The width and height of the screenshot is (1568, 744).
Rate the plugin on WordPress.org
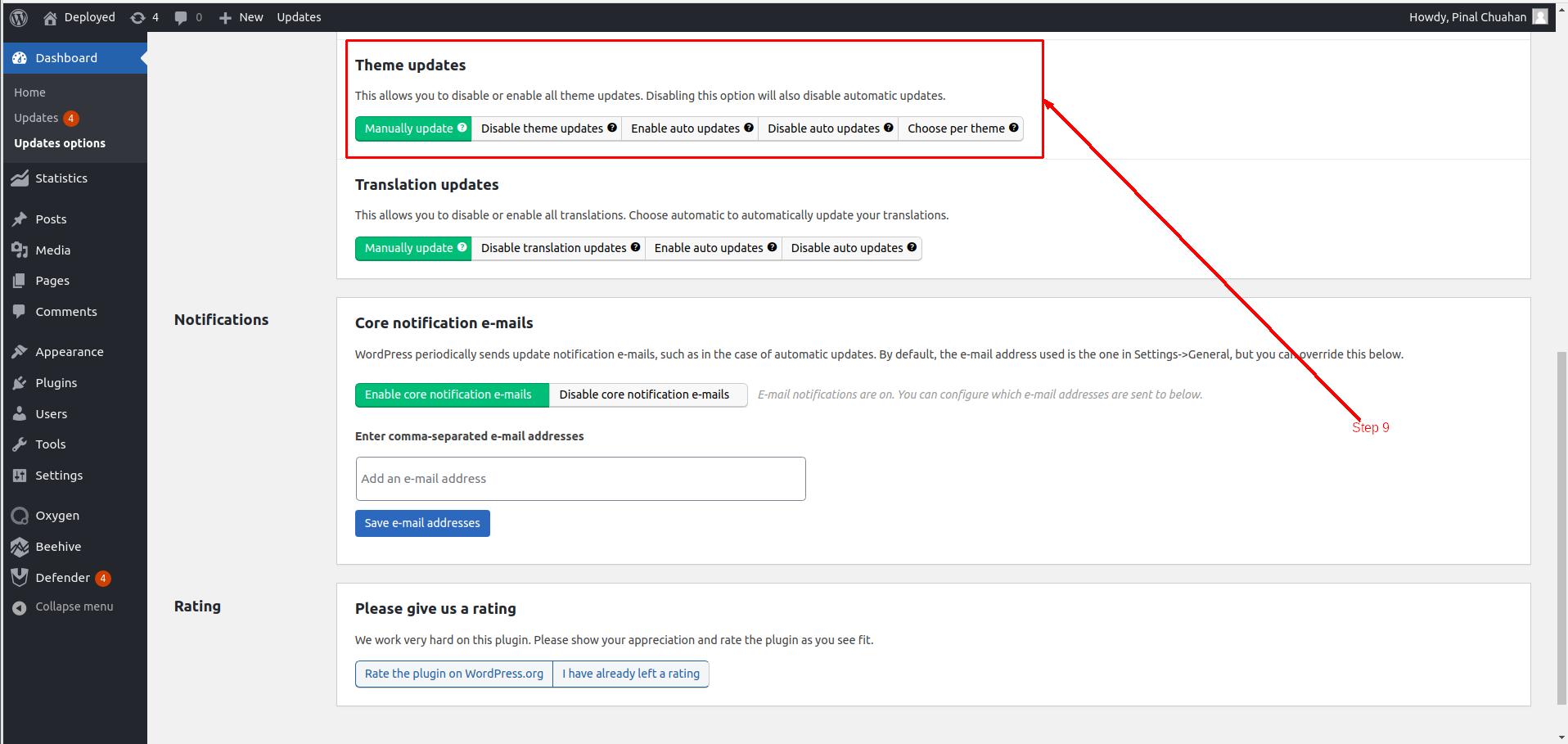click(454, 674)
